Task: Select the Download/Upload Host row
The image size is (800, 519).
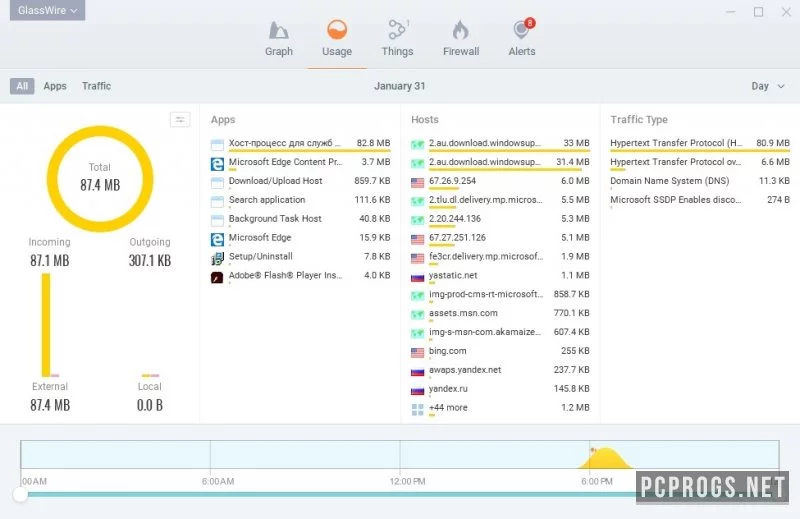Action: tap(301, 181)
